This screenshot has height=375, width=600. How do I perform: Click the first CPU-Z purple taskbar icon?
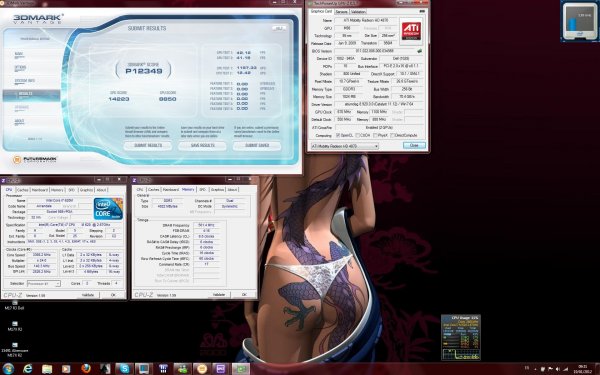point(222,369)
